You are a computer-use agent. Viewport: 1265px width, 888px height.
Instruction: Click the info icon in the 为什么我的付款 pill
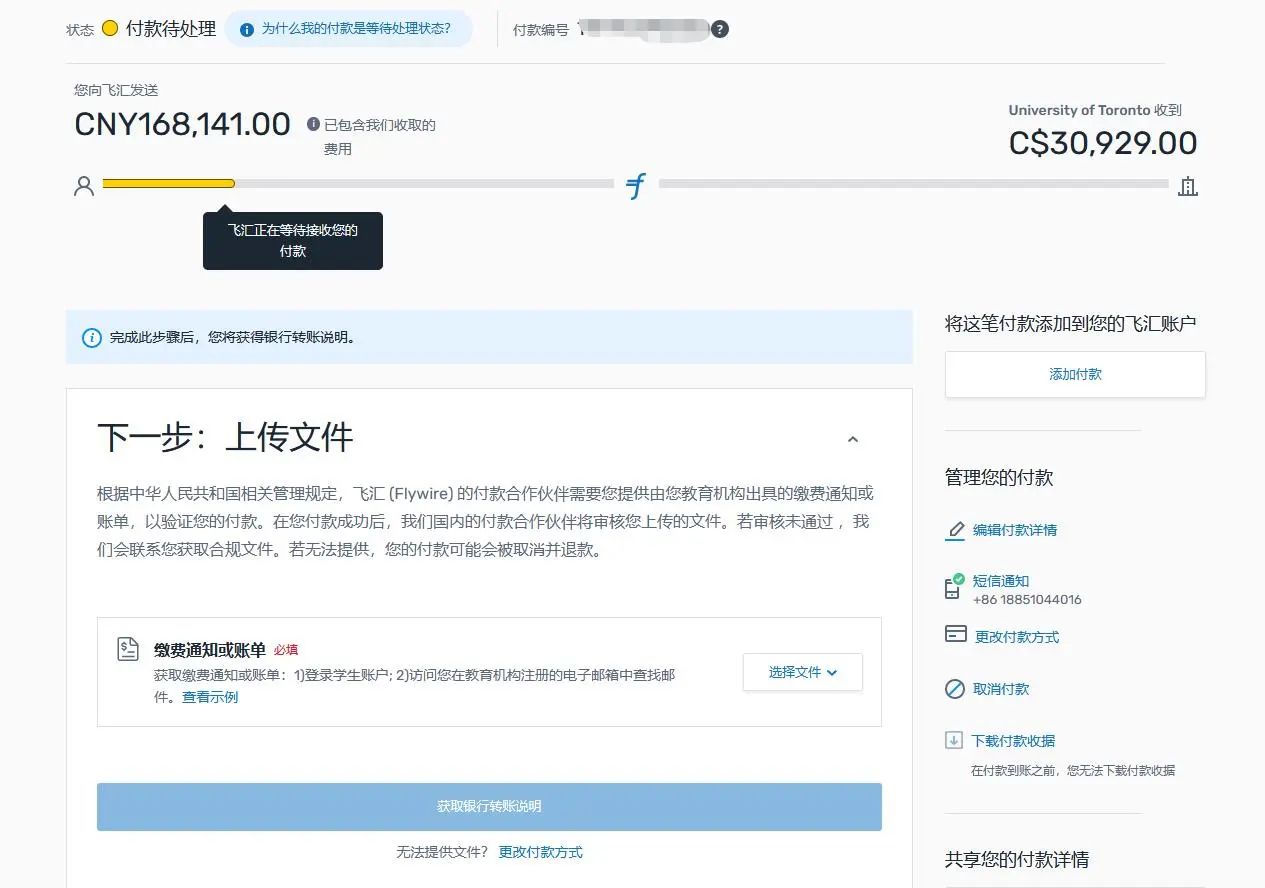pos(247,30)
